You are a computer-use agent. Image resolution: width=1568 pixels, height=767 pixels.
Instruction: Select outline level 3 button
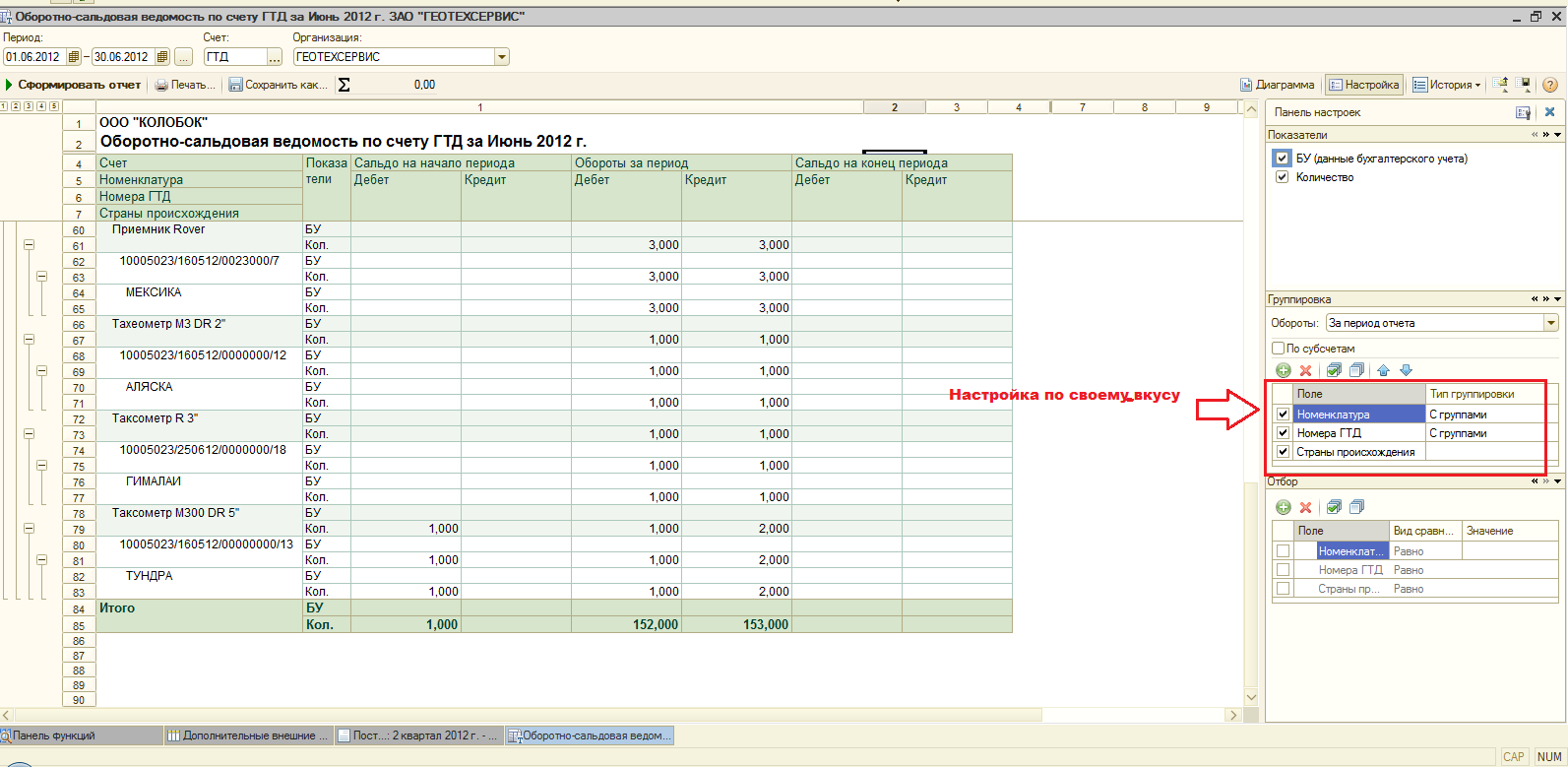[x=29, y=106]
